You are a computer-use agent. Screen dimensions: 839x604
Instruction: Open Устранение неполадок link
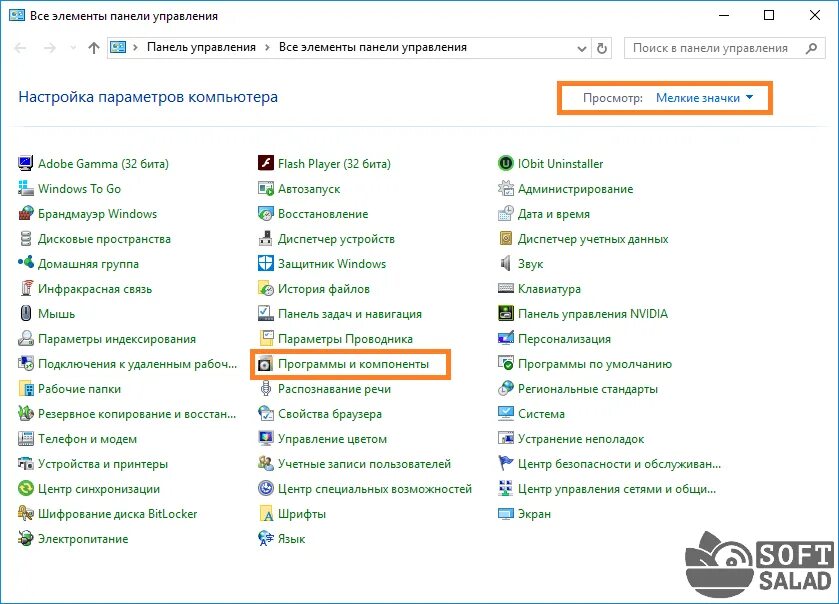(581, 439)
